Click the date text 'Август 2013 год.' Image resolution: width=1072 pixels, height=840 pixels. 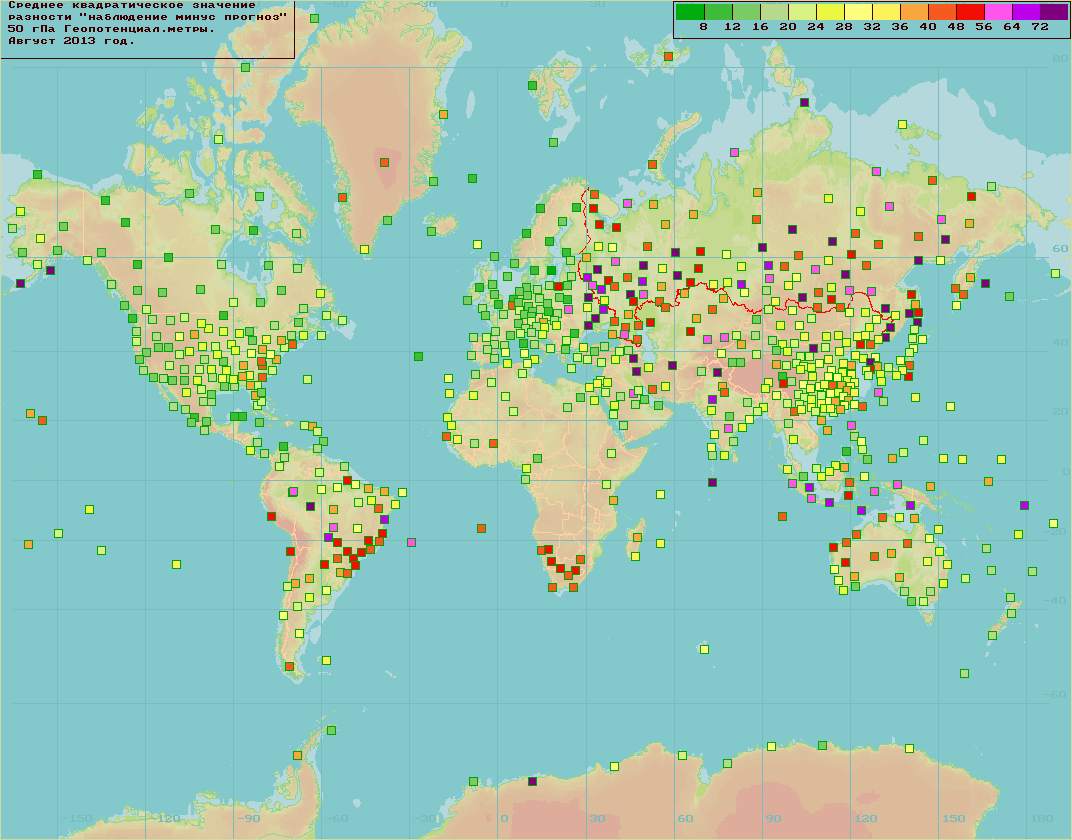71,41
